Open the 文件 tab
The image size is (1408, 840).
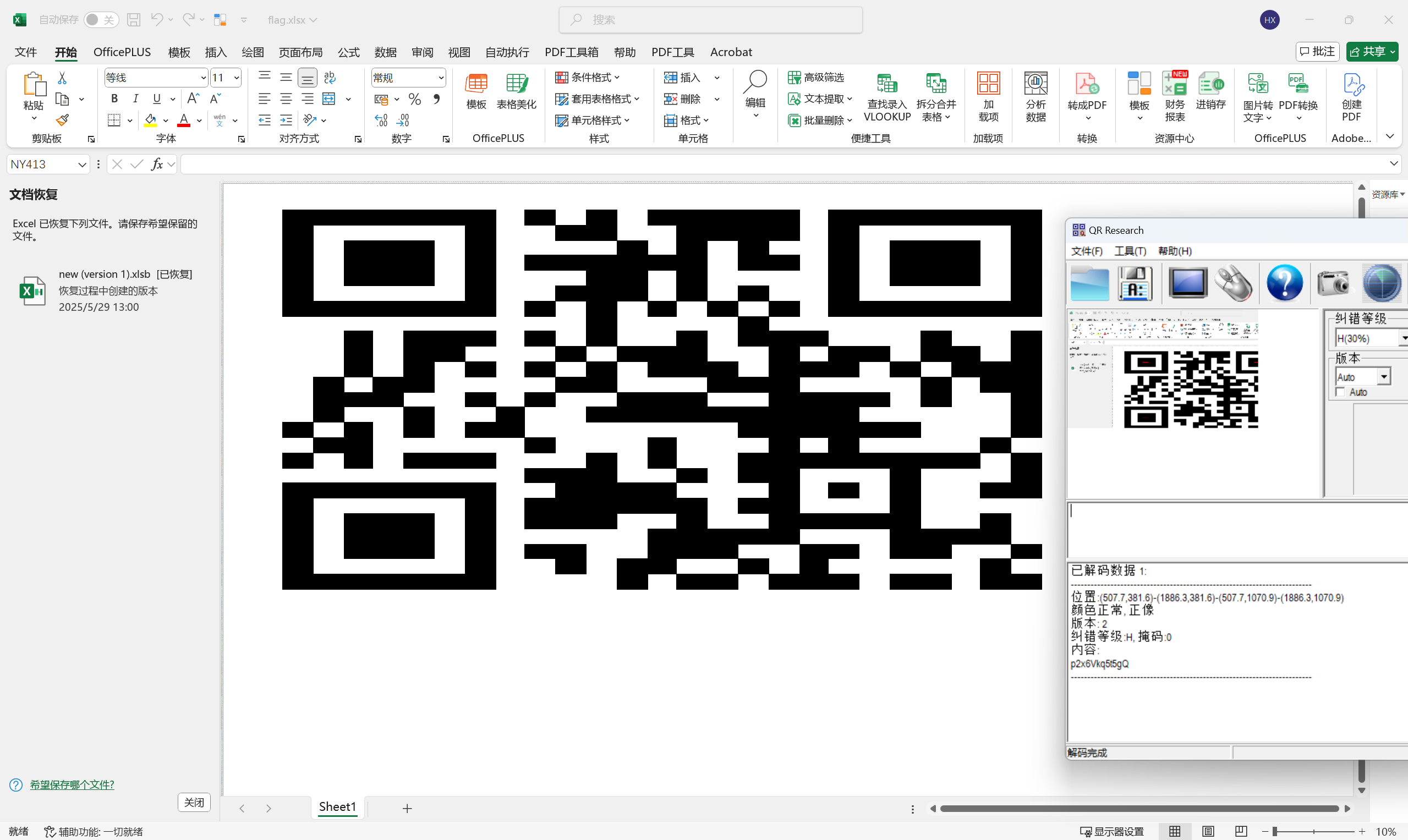25,52
